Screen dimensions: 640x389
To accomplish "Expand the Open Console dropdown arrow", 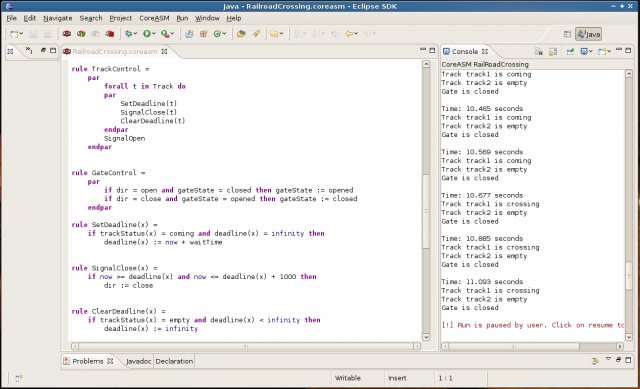I will tap(609, 51).
